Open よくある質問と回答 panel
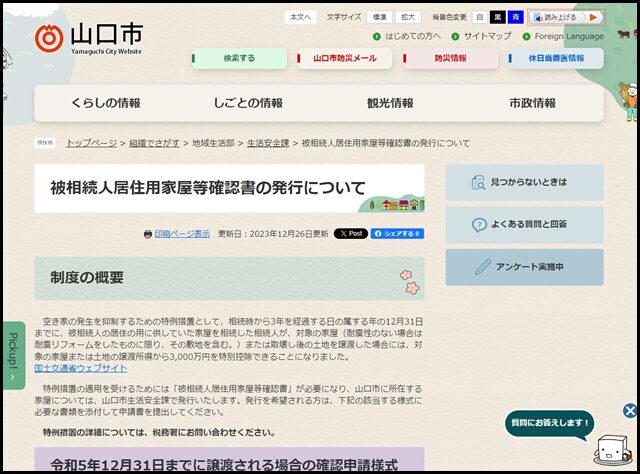 (x=524, y=225)
